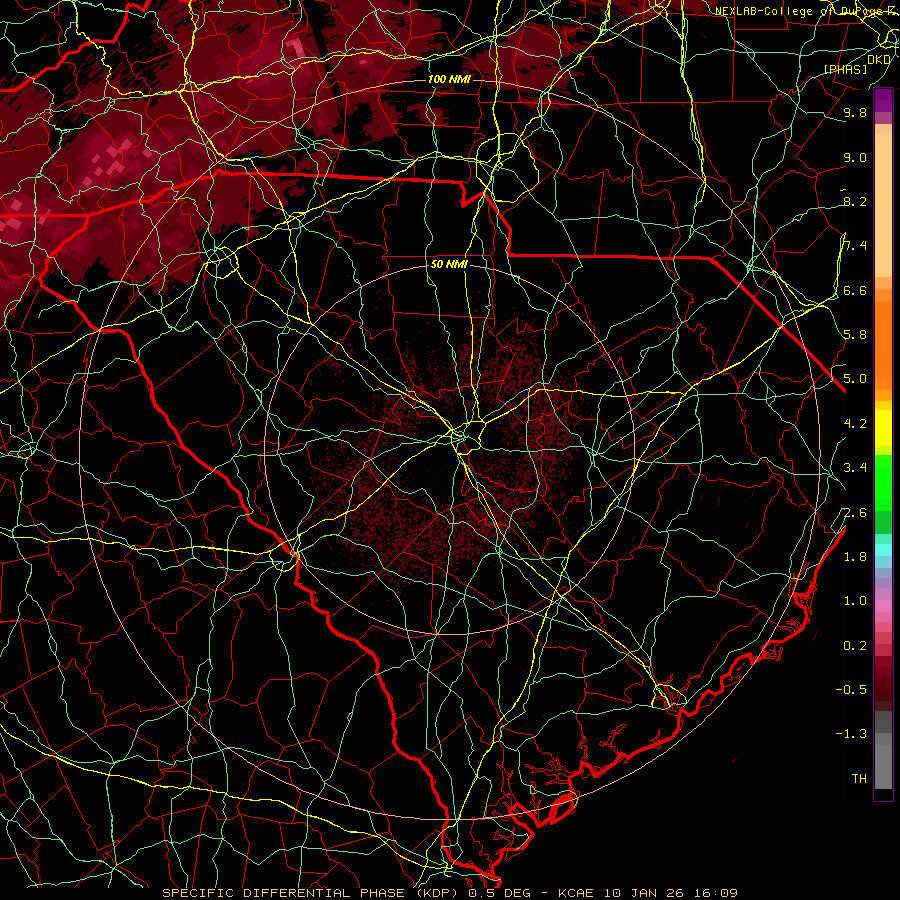Pick the dark orange band of the color scale
This screenshot has width=900, height=900.
coord(883,346)
